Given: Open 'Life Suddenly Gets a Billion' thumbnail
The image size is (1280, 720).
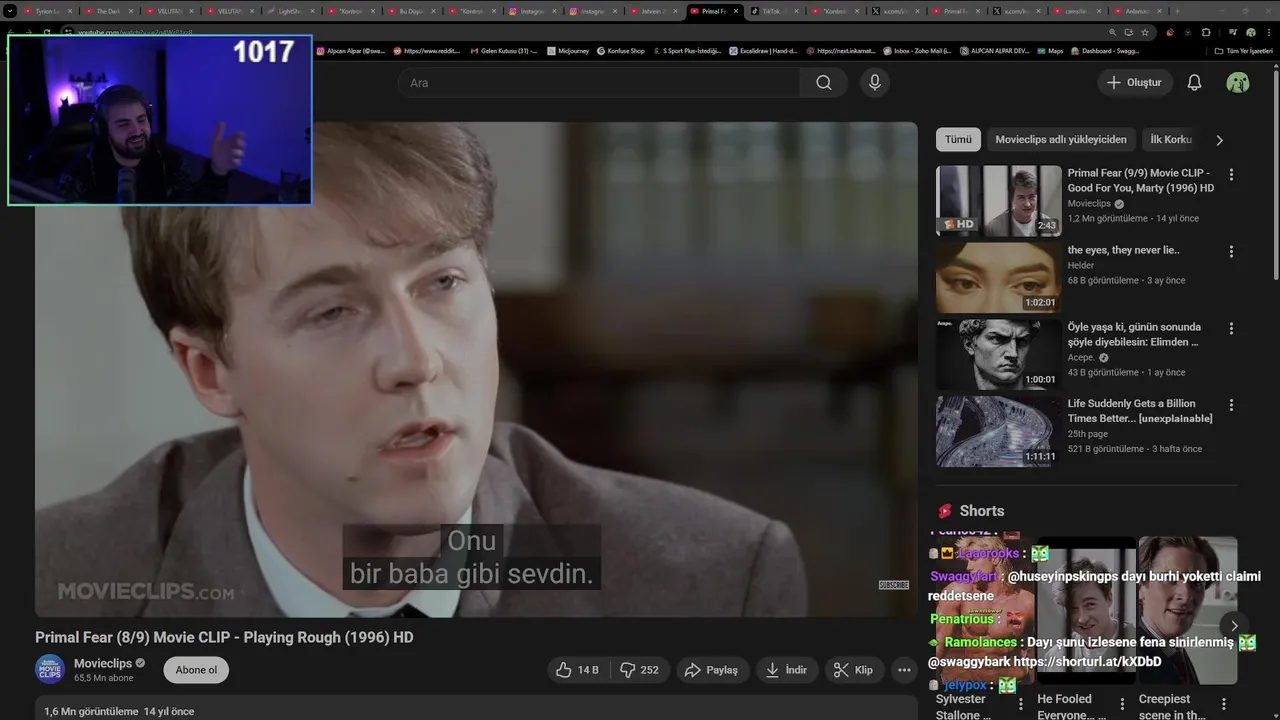Looking at the screenshot, I should (998, 431).
